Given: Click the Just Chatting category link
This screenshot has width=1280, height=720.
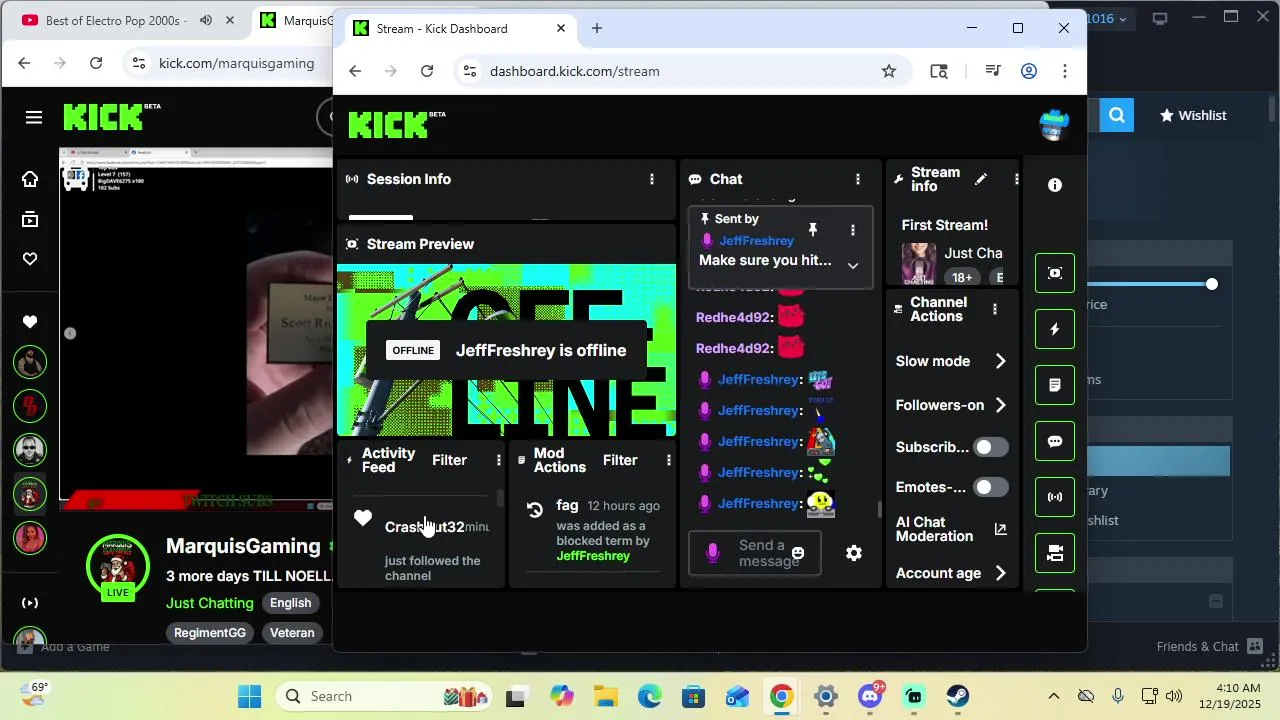Looking at the screenshot, I should 210,603.
